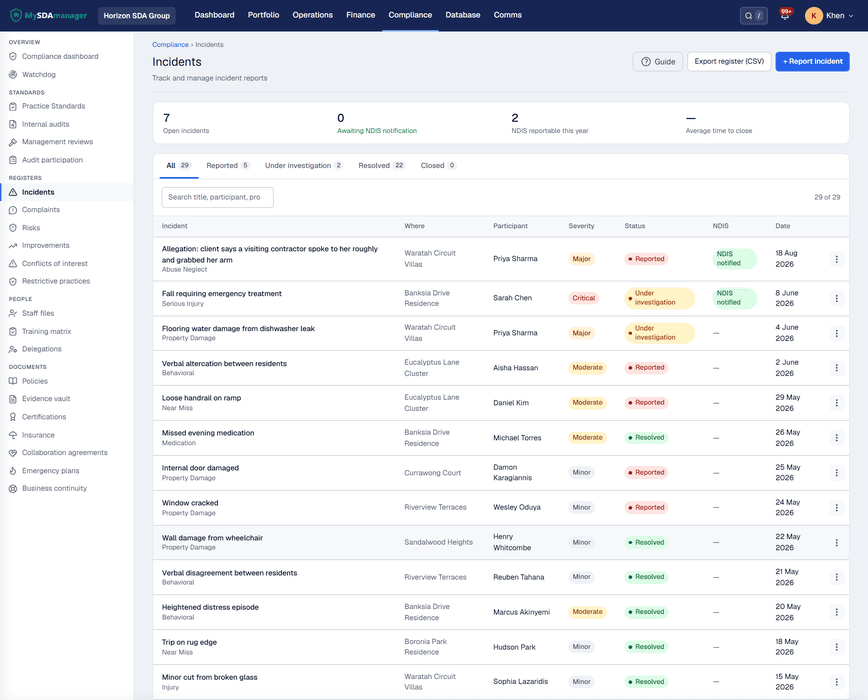Click the Severity column header

(581, 226)
